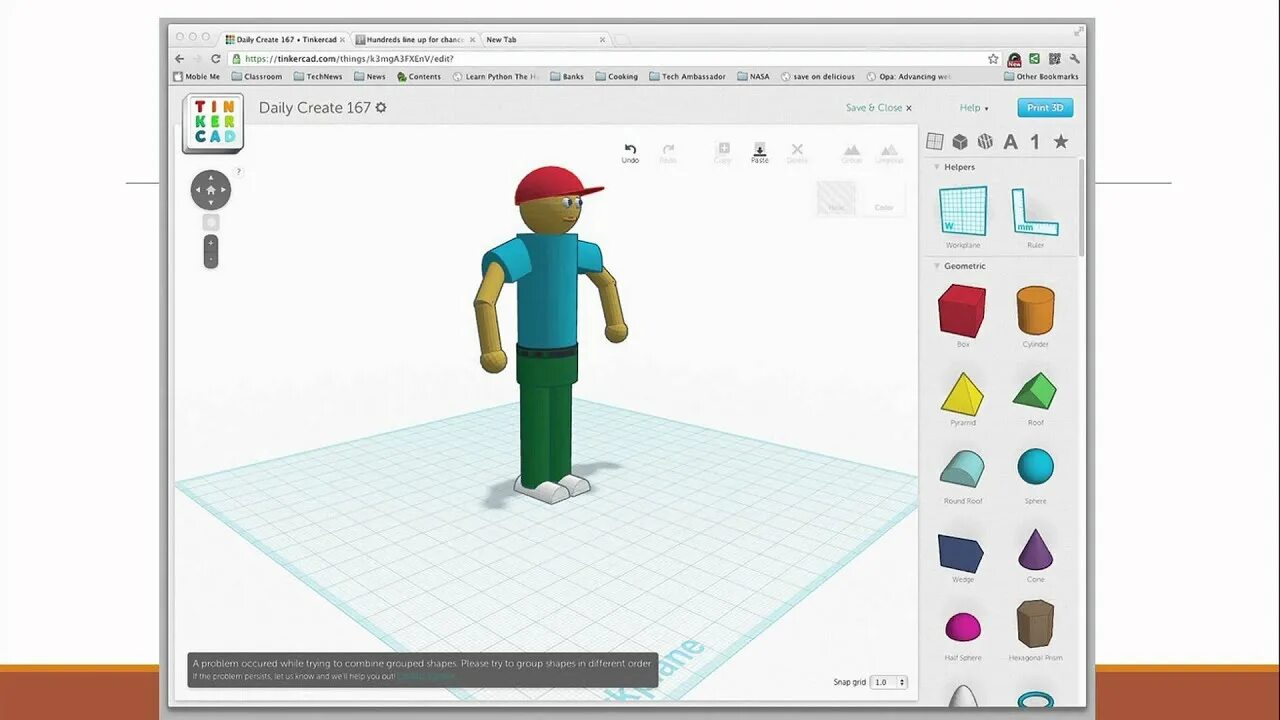Image resolution: width=1280 pixels, height=720 pixels.
Task: Open the NASA bookmarks folder
Action: (754, 77)
